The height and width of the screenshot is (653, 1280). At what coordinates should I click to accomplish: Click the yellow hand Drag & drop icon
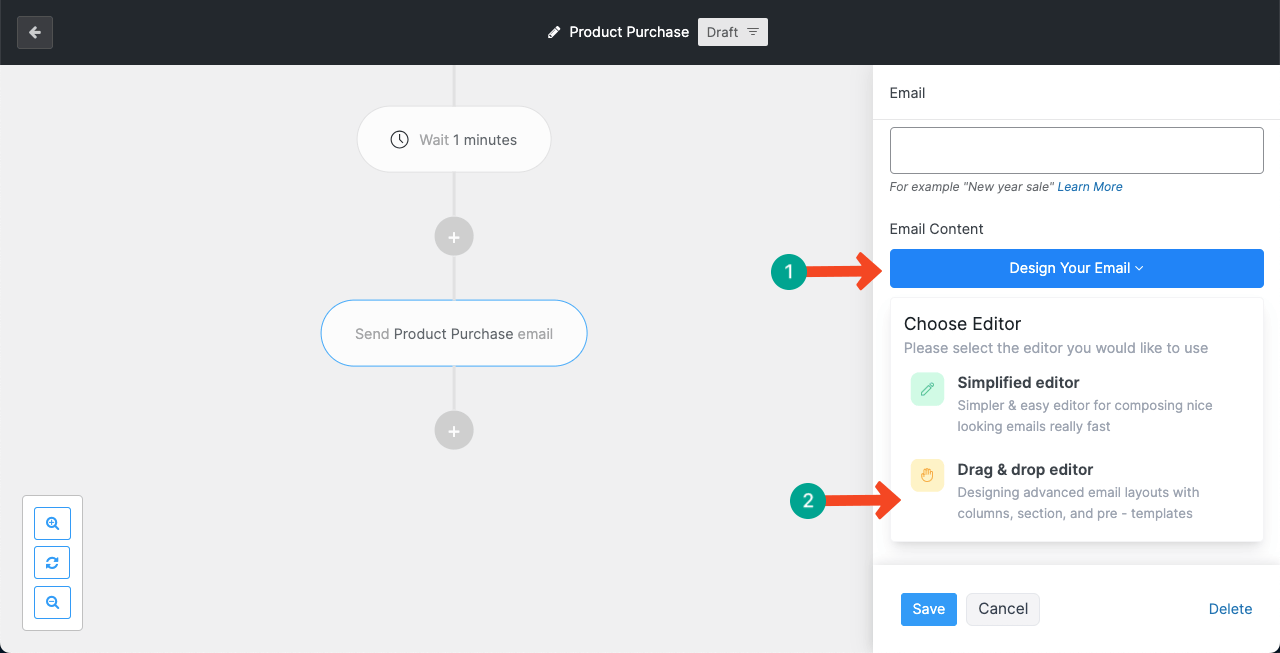point(927,476)
